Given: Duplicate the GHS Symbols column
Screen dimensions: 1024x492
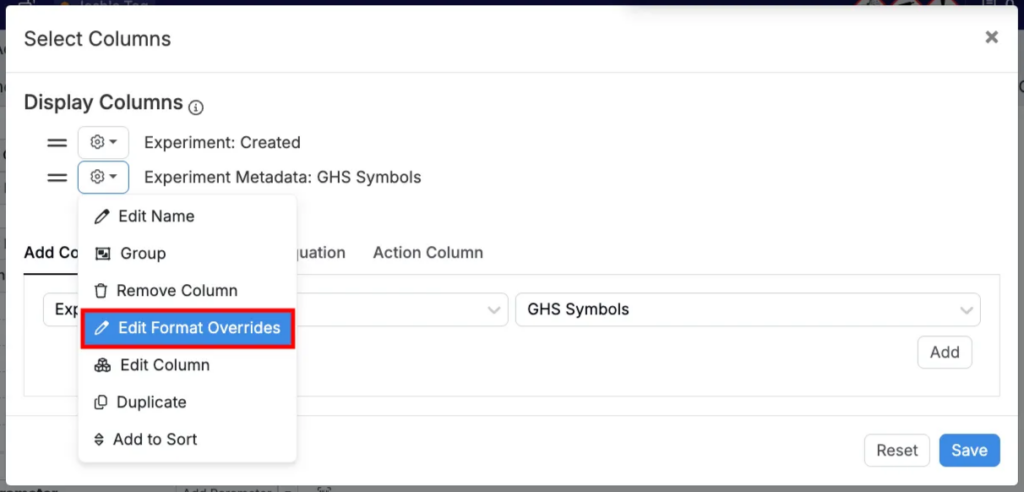Looking at the screenshot, I should coord(151,402).
